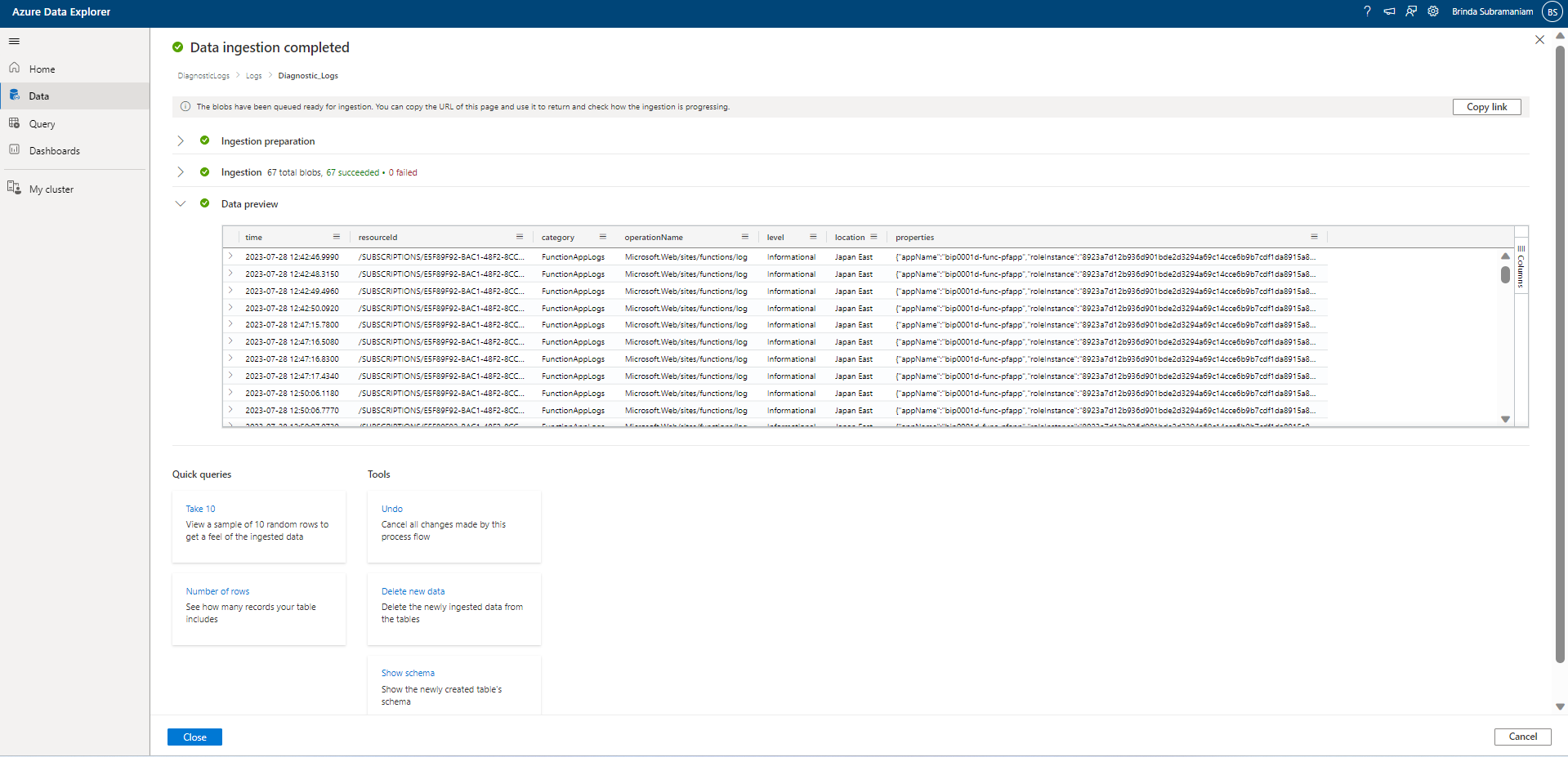This screenshot has height=757, width=1568.
Task: Open Azure Data Explorer settings gear
Action: tap(1433, 11)
